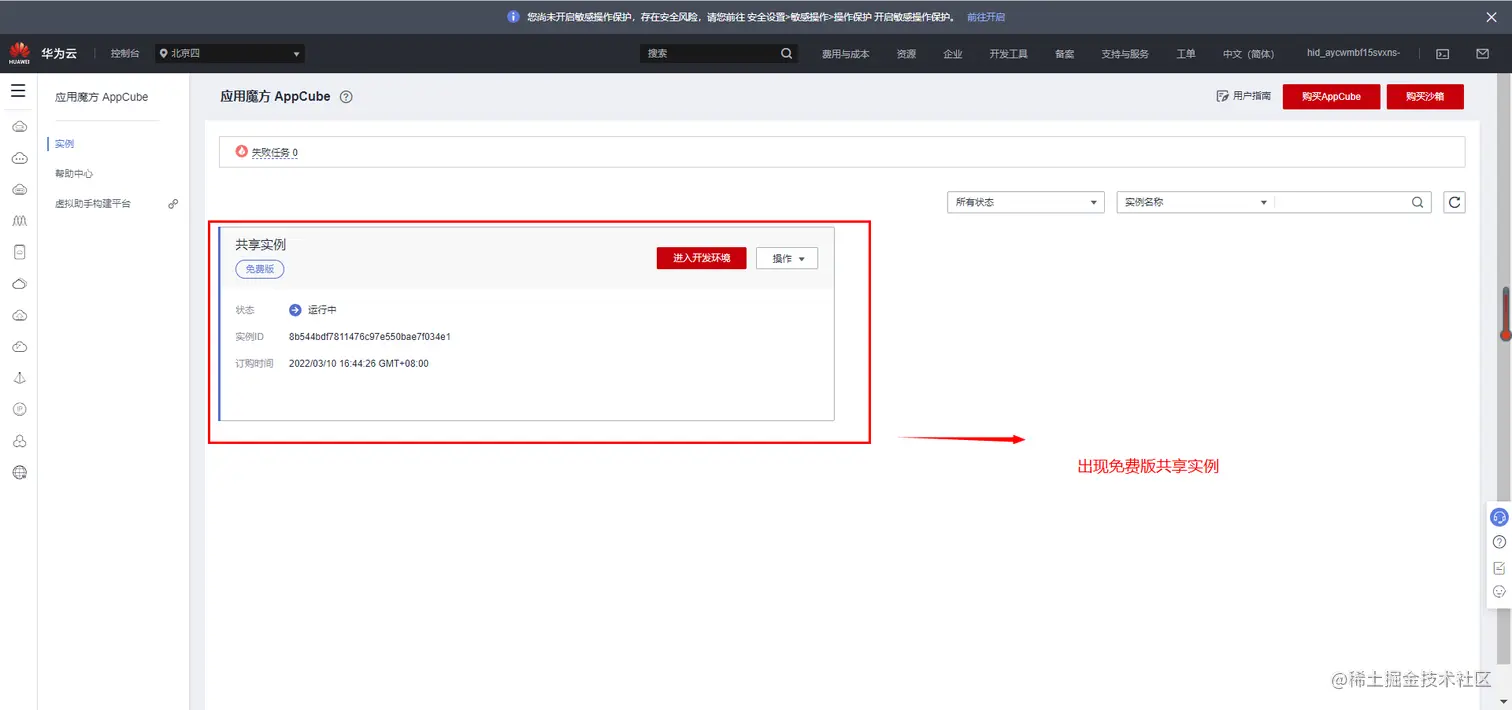The width and height of the screenshot is (1512, 710).
Task: Click the 华为云 brand text
Action: 57,53
